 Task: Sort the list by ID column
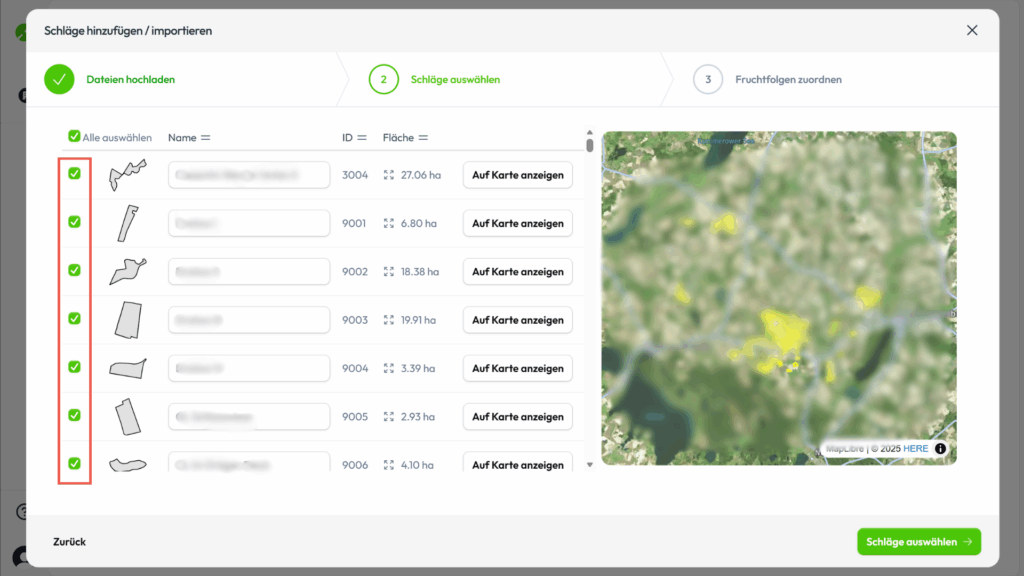tap(361, 138)
